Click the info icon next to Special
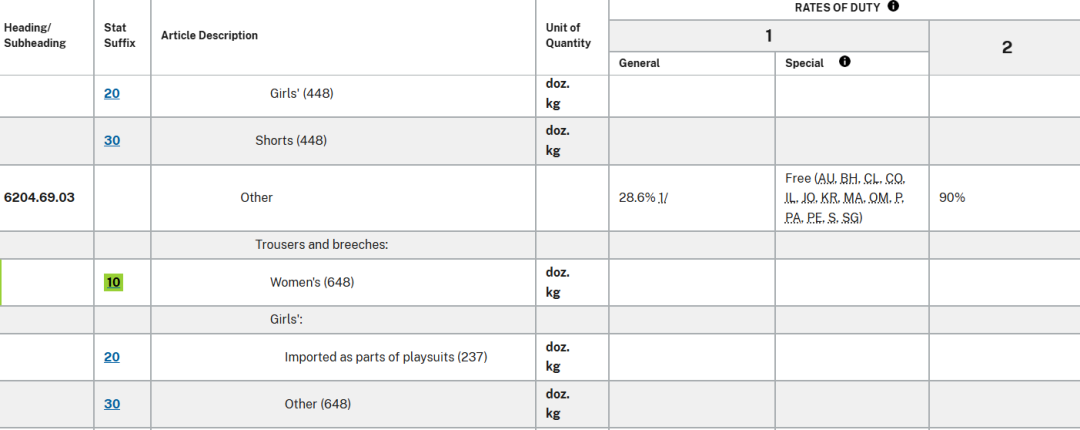 [x=845, y=62]
